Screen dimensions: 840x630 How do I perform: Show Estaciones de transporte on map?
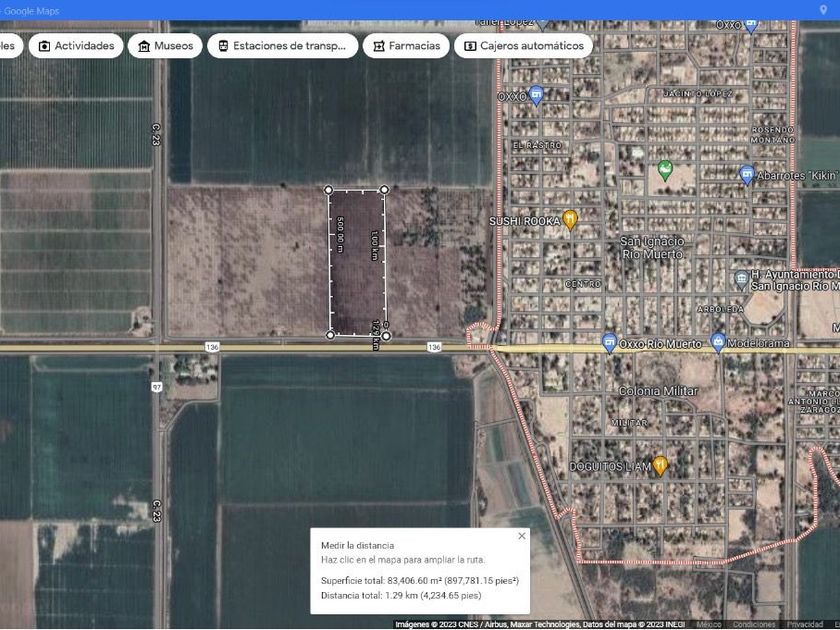point(283,46)
